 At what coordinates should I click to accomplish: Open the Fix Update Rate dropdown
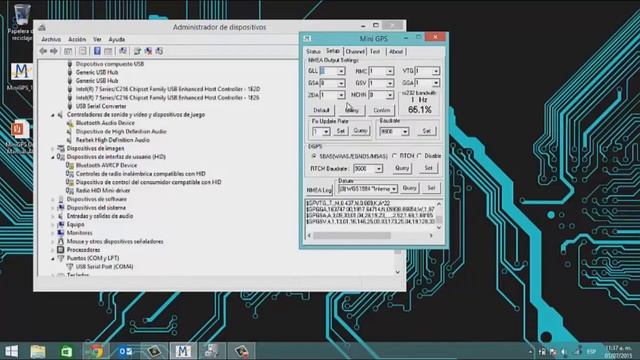click(326, 132)
